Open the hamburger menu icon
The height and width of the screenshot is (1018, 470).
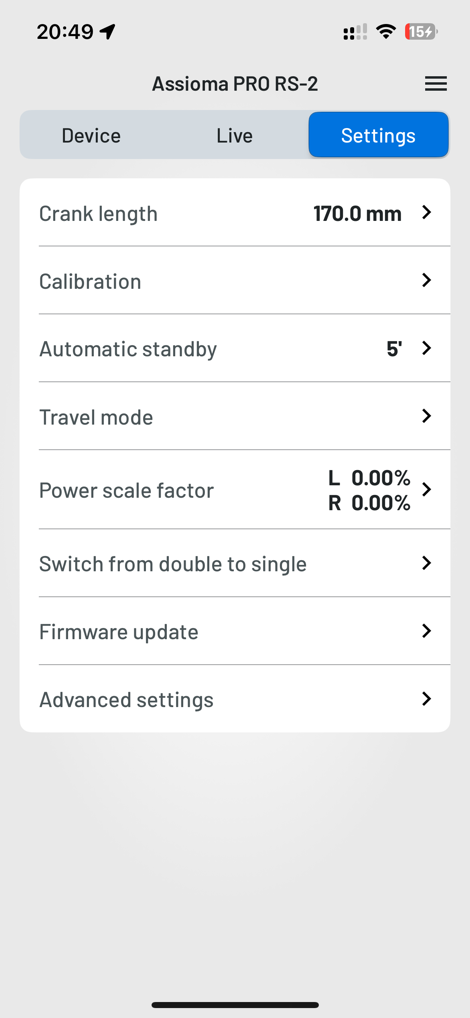coord(436,84)
